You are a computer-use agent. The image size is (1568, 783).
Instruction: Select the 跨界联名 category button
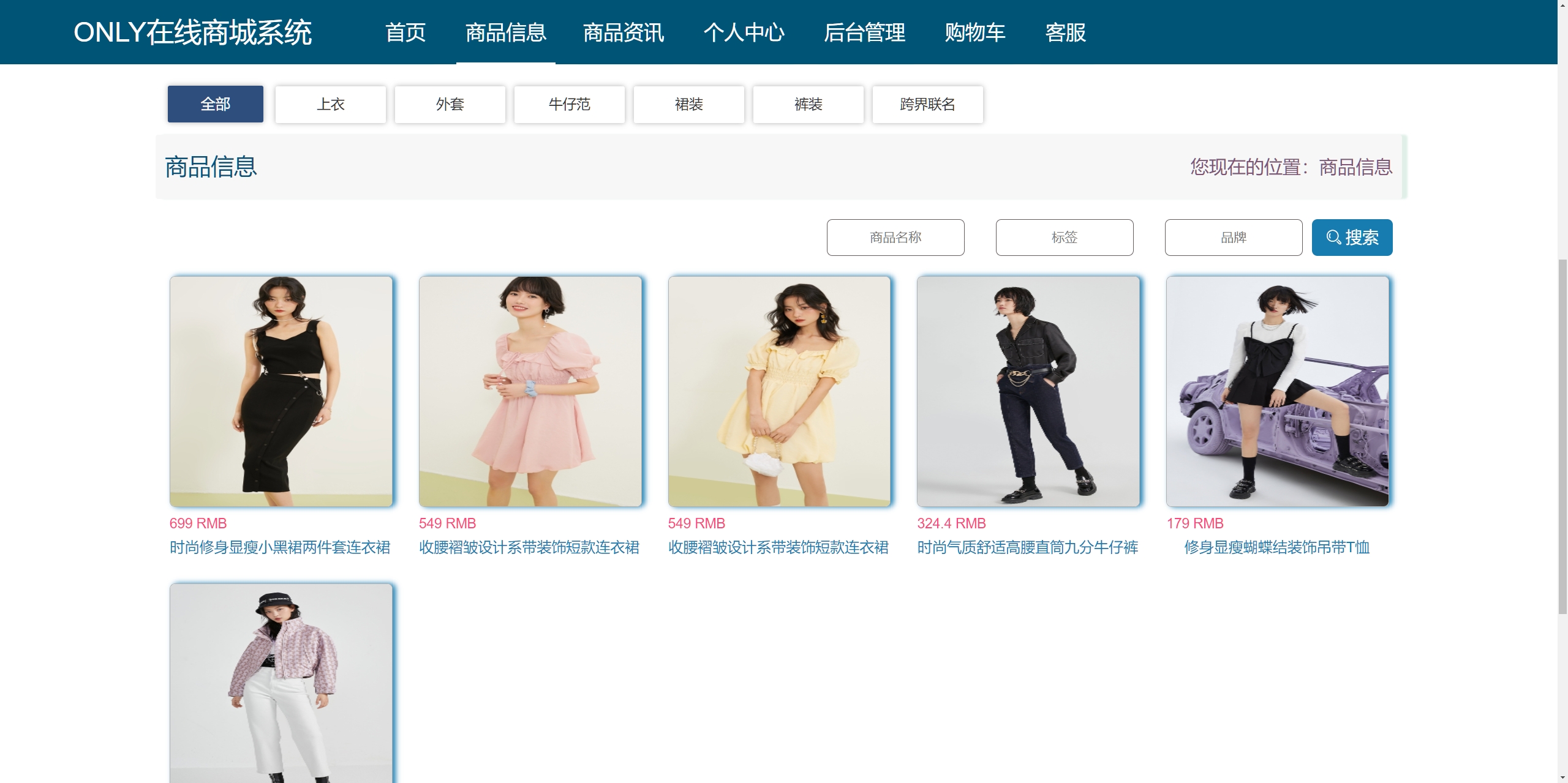click(x=928, y=105)
